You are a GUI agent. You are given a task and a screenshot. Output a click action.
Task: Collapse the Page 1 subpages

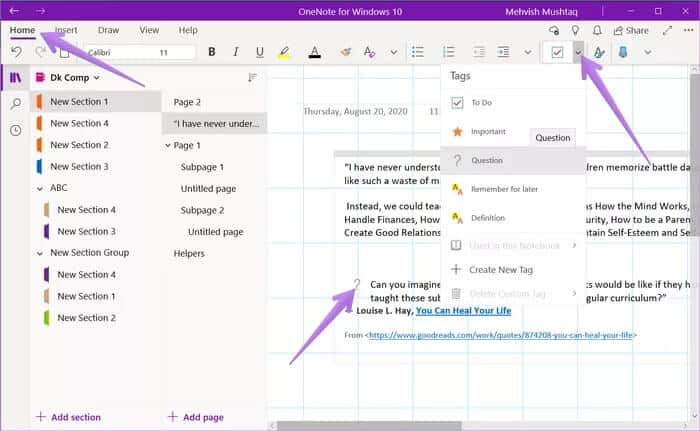point(168,145)
